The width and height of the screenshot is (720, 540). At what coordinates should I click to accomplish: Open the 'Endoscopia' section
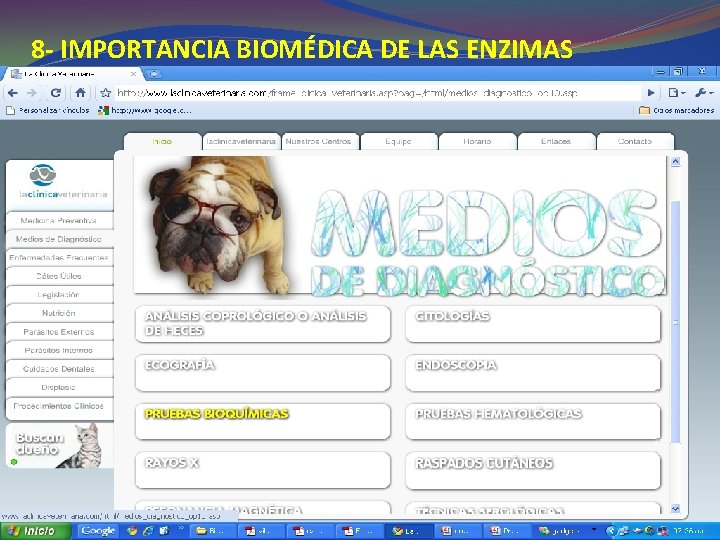click(533, 373)
